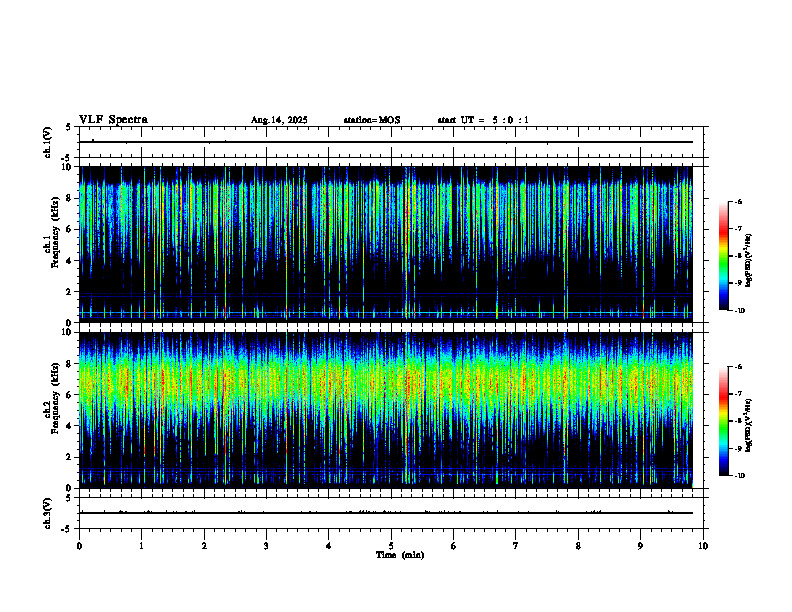This screenshot has width=792, height=612.
Task: Click the "VLF Spectra" plot title
Action: click(x=113, y=120)
